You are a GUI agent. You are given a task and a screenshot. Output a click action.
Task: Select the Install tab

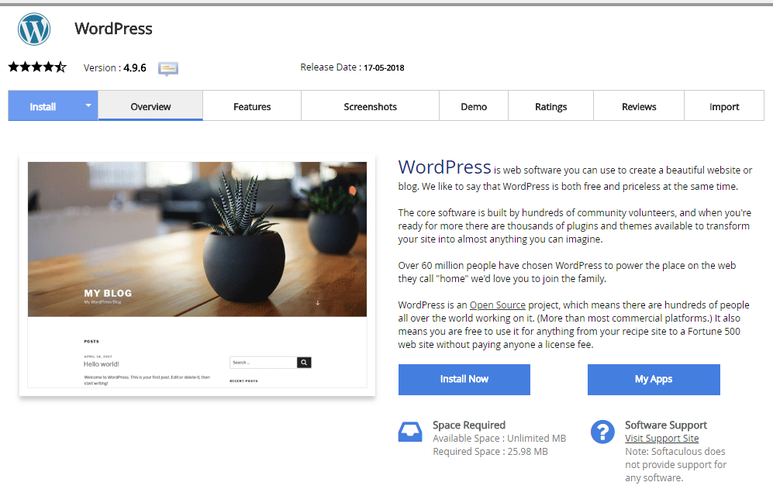[x=43, y=106]
